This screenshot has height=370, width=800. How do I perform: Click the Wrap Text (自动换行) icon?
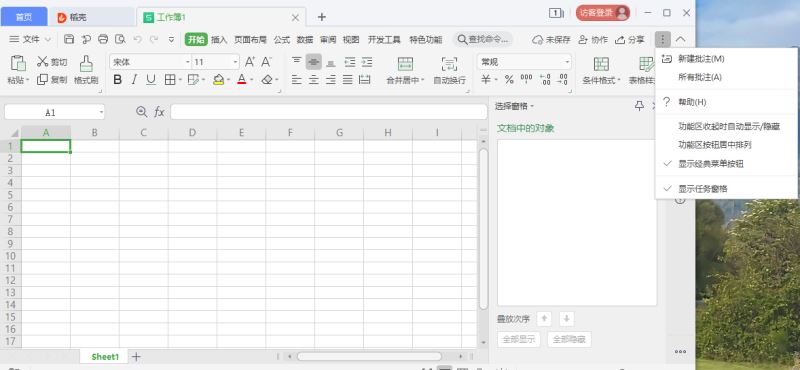[449, 64]
